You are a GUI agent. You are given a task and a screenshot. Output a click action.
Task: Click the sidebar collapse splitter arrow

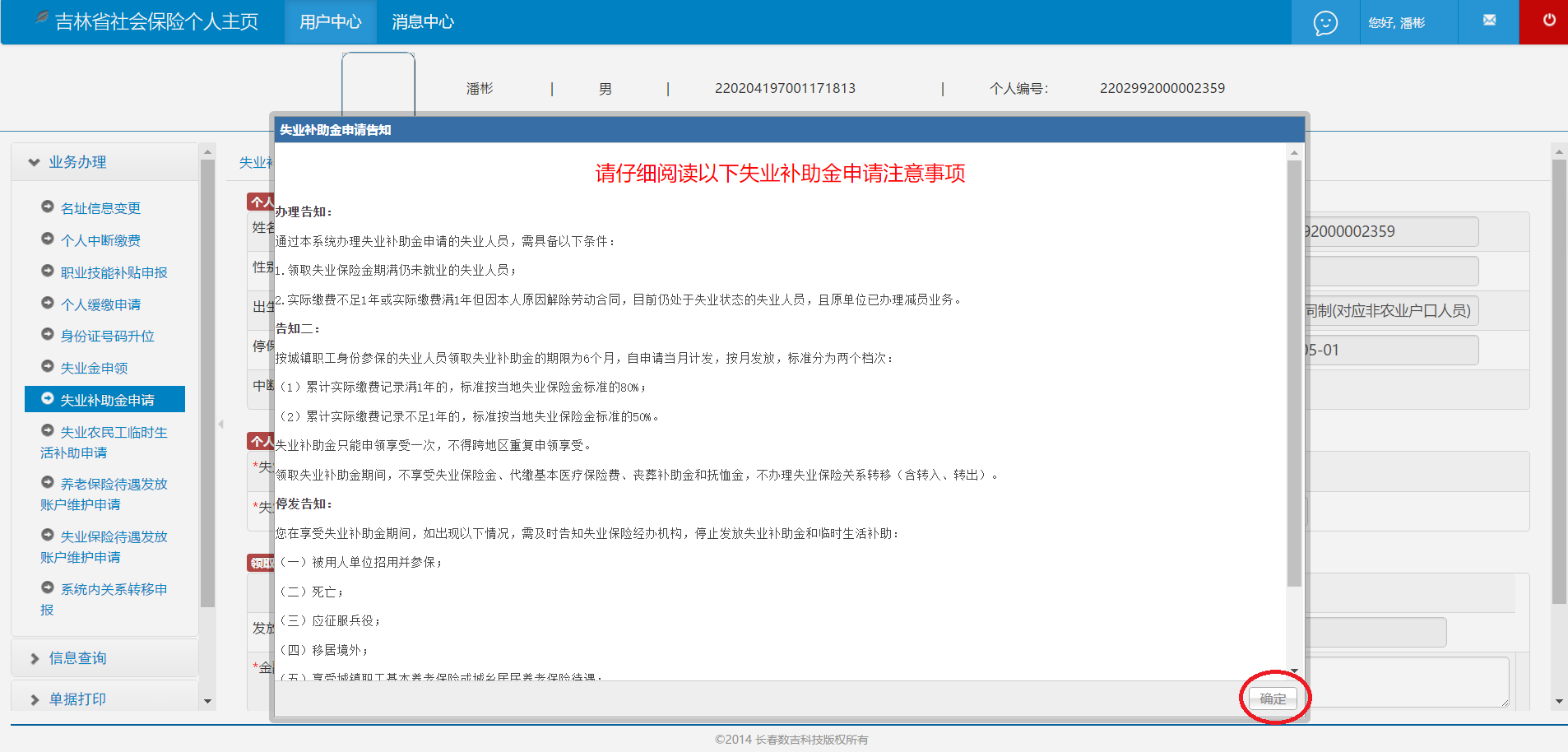[220, 425]
